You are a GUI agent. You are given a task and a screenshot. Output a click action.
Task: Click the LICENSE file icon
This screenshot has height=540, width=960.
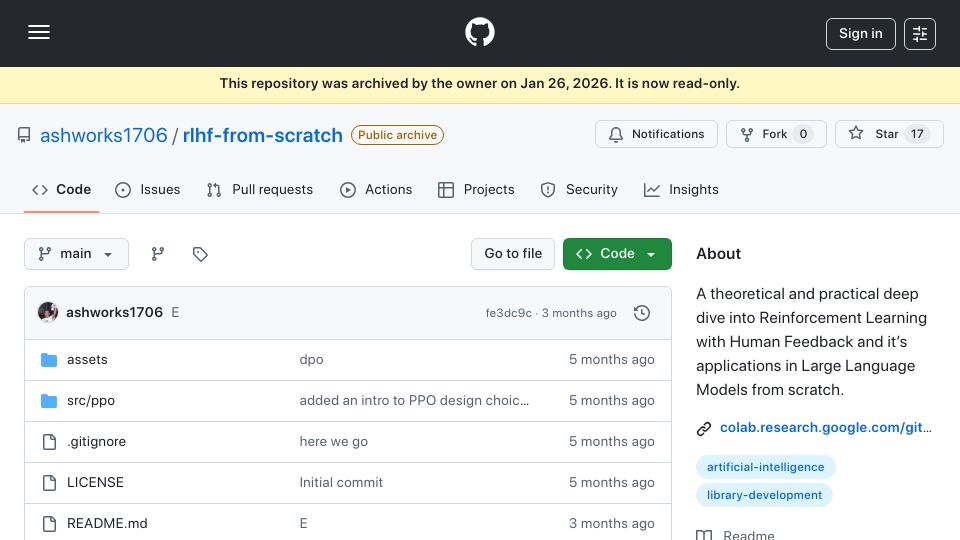[x=49, y=482]
